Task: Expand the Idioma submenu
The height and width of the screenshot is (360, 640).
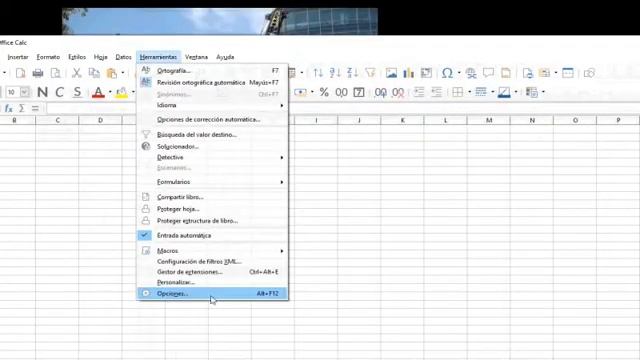Action: 212,105
